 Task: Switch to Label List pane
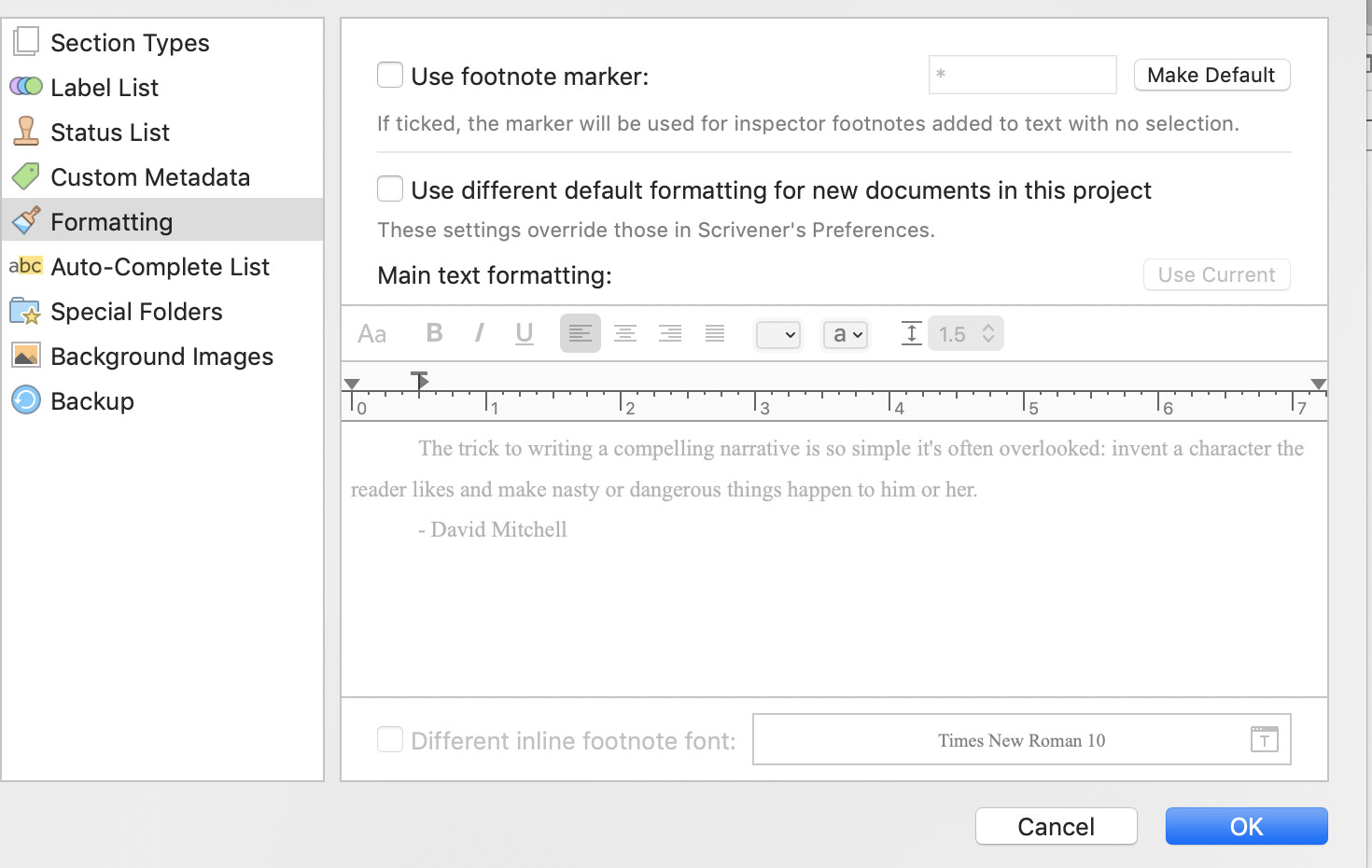(105, 87)
